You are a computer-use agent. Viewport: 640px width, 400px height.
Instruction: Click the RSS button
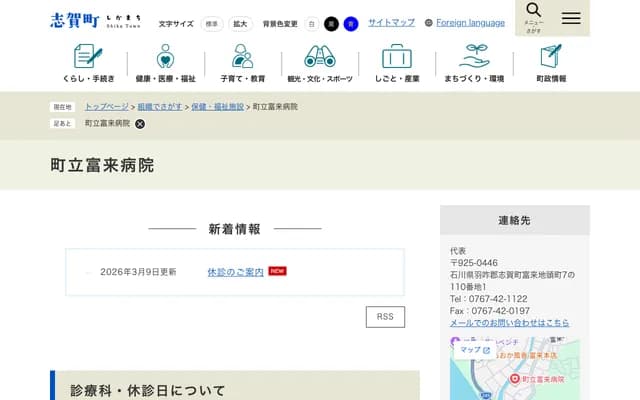click(x=385, y=317)
